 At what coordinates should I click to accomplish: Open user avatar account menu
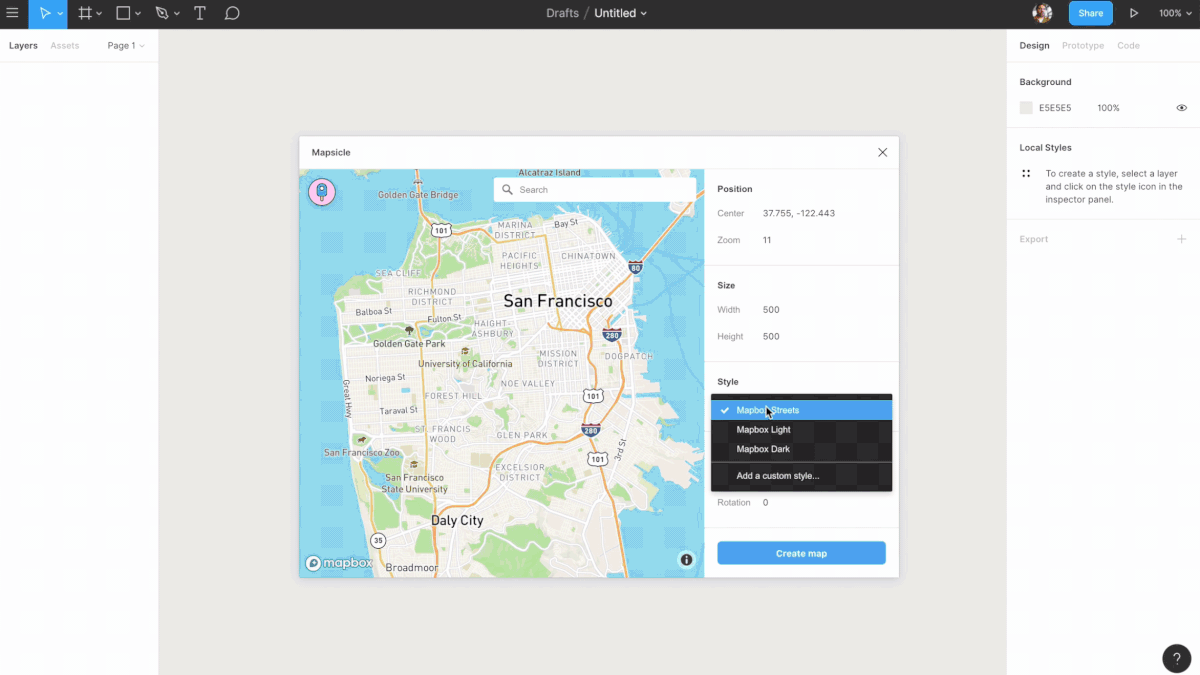tap(1042, 13)
